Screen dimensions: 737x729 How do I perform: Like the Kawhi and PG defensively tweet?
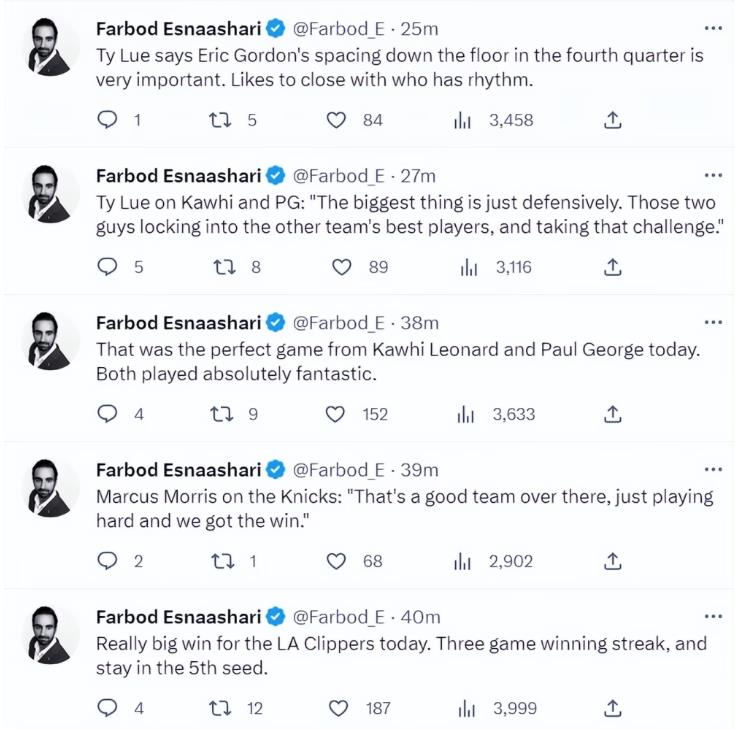pos(342,267)
